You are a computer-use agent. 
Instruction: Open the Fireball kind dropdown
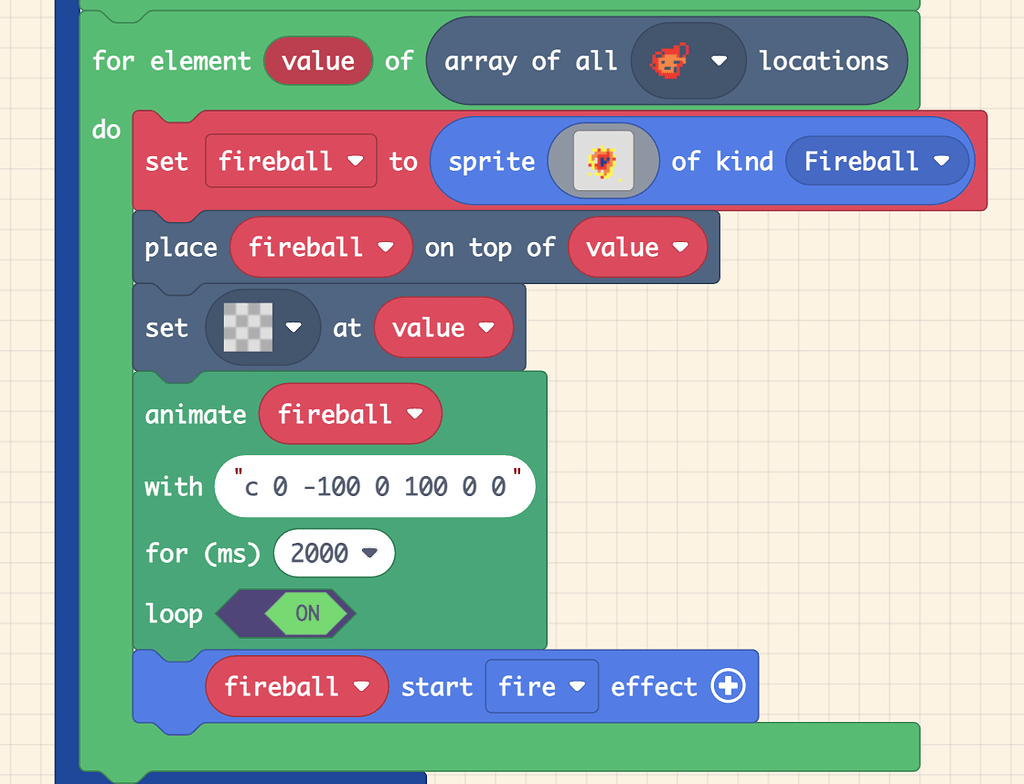tap(938, 161)
